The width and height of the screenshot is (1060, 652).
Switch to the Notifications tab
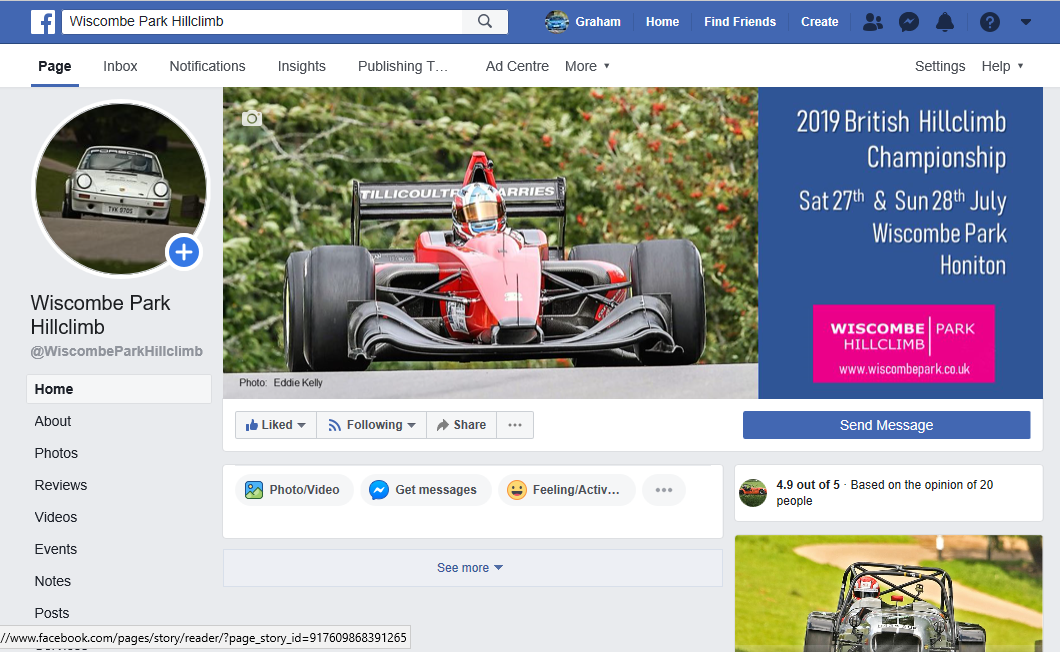(208, 66)
